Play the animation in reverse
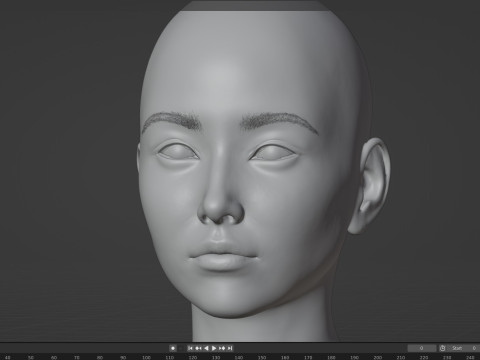The width and height of the screenshot is (480, 360). [x=206, y=348]
